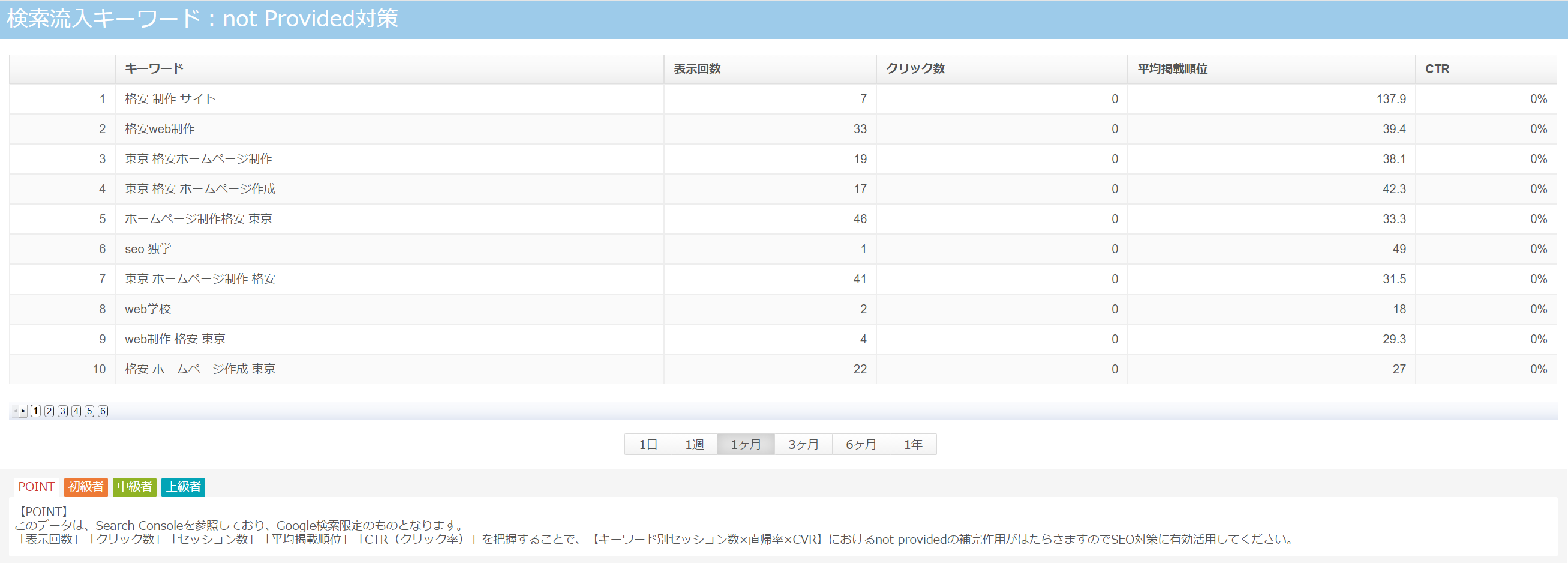Screen dimensions: 1568x563
Task: Sort by 平均掲載順位 column header
Action: coord(1172,69)
